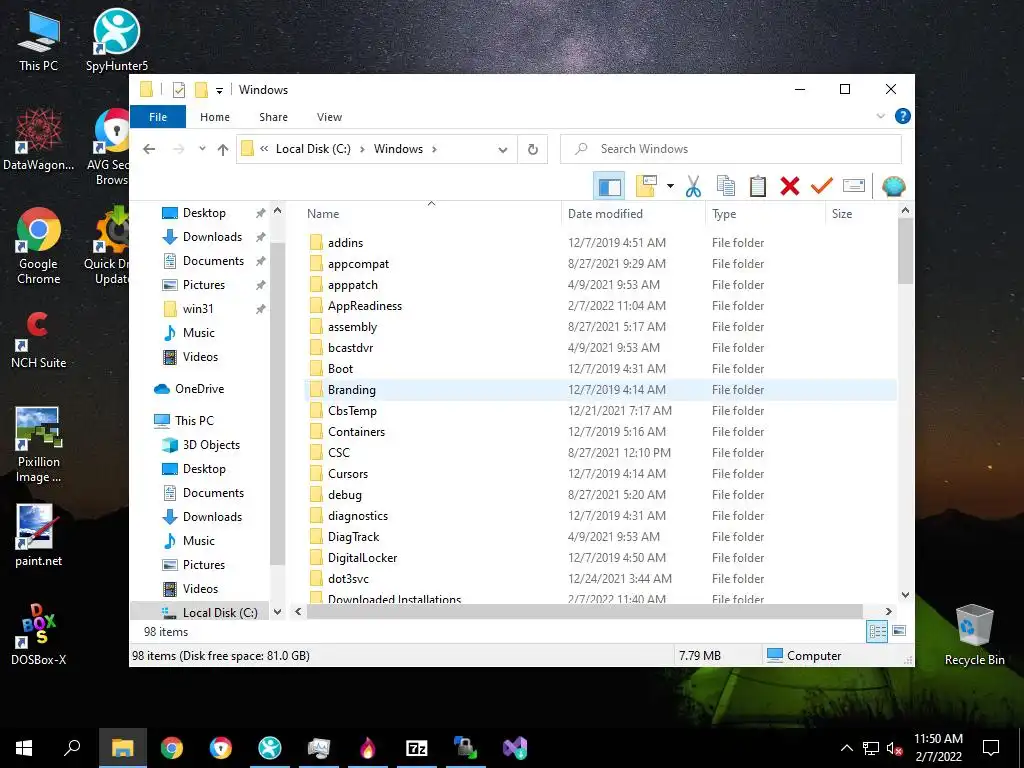Sort by Date modified column header

pos(633,214)
